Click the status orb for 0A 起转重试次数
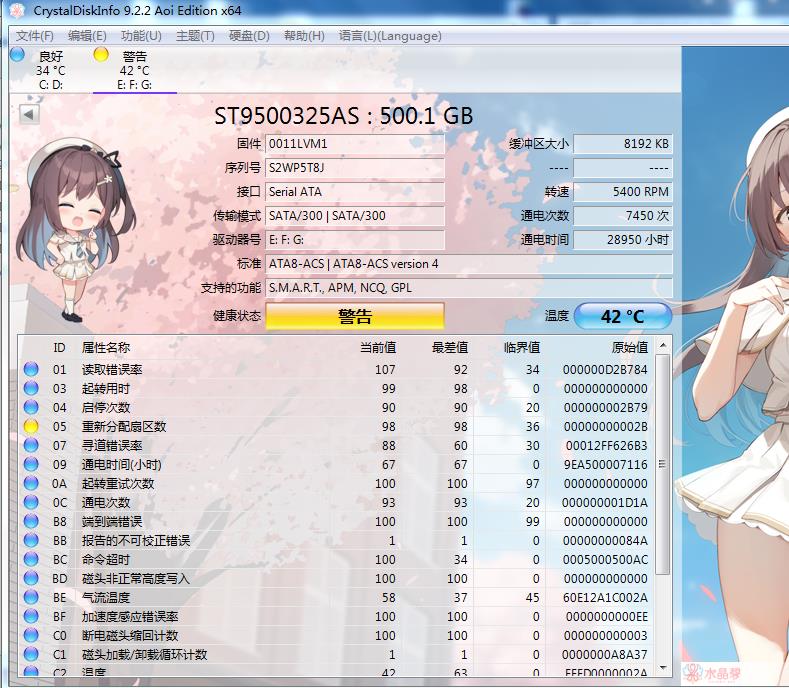 click(x=31, y=483)
